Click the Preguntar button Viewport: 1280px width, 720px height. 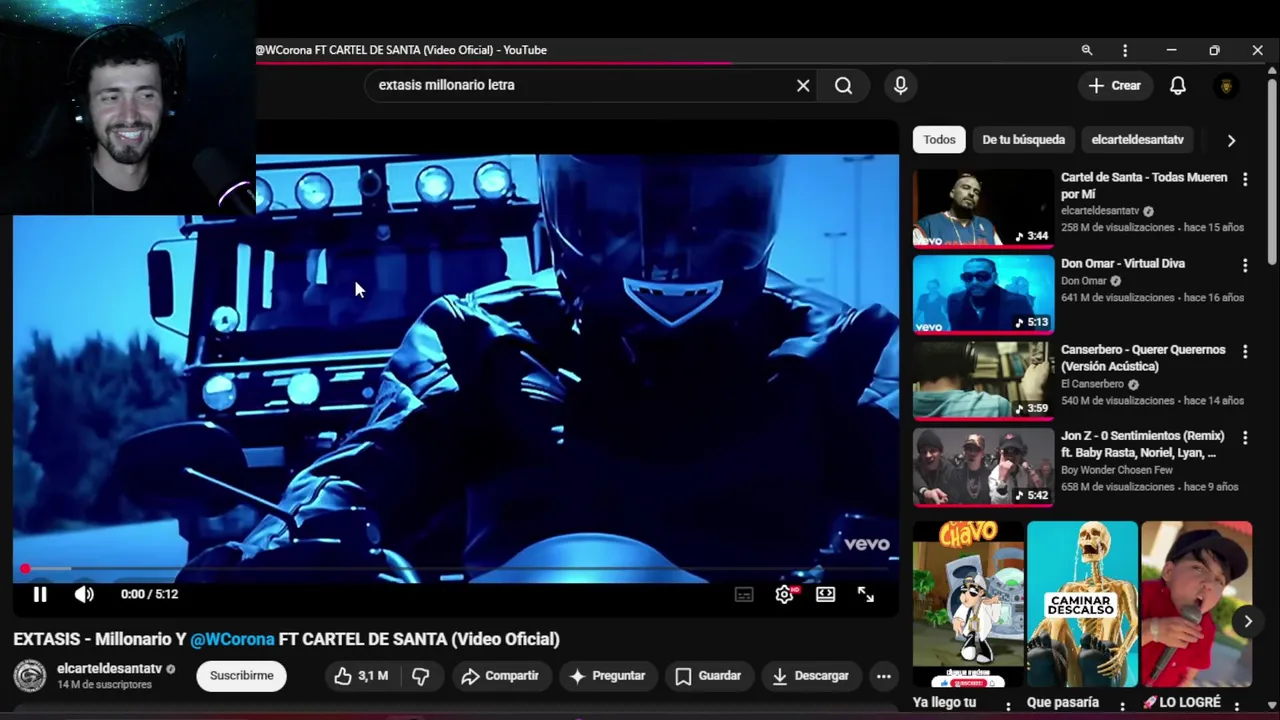tap(607, 676)
